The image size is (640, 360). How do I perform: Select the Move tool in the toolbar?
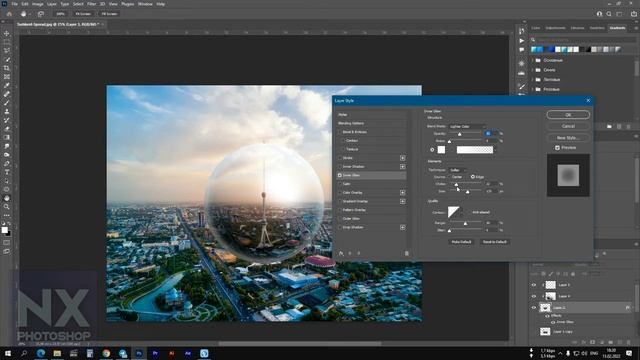[x=7, y=33]
